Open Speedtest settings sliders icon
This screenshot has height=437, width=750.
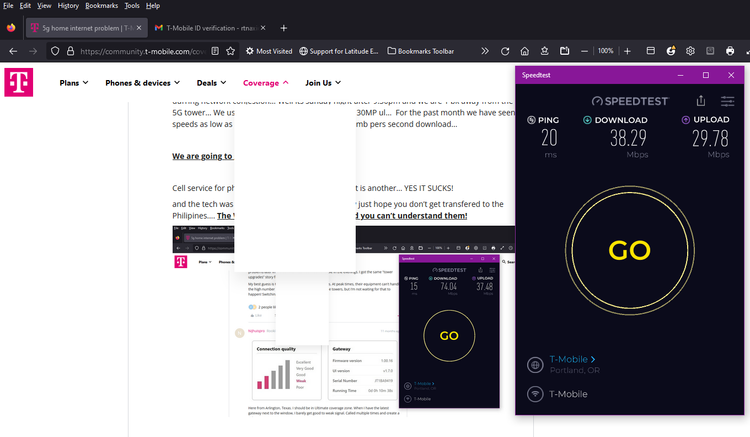tap(728, 101)
